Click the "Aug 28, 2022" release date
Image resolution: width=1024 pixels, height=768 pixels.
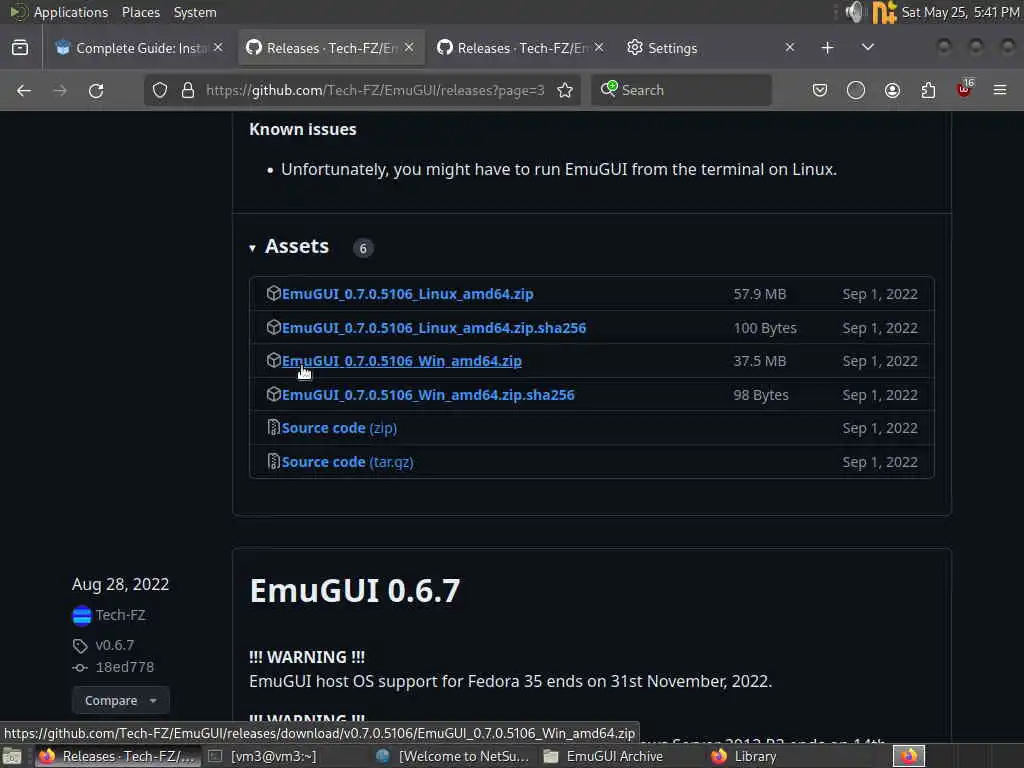click(x=120, y=584)
